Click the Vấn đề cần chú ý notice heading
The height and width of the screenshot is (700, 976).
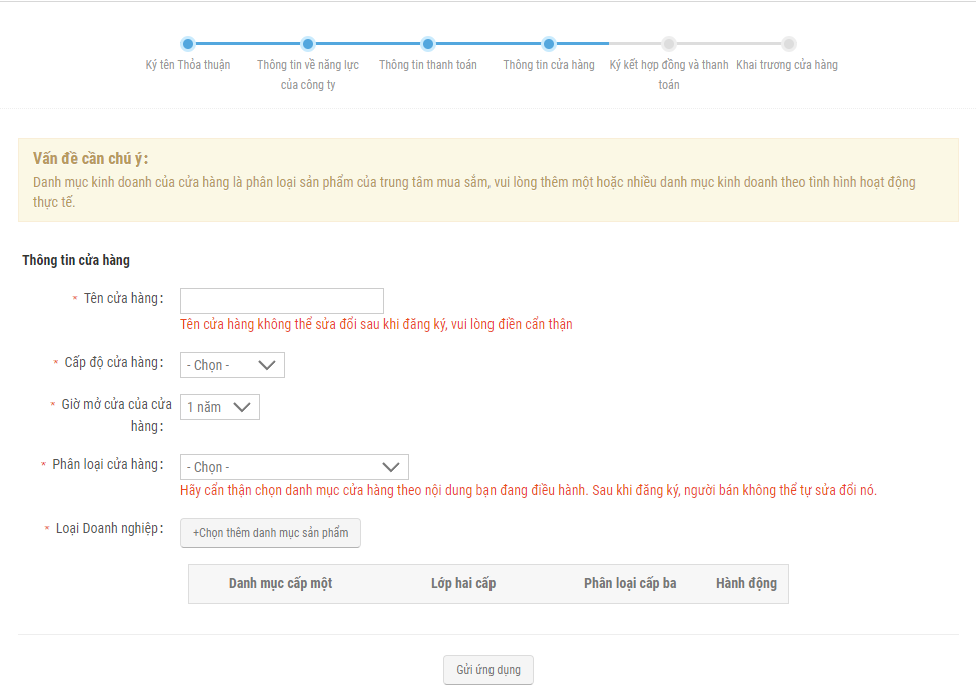(90, 159)
